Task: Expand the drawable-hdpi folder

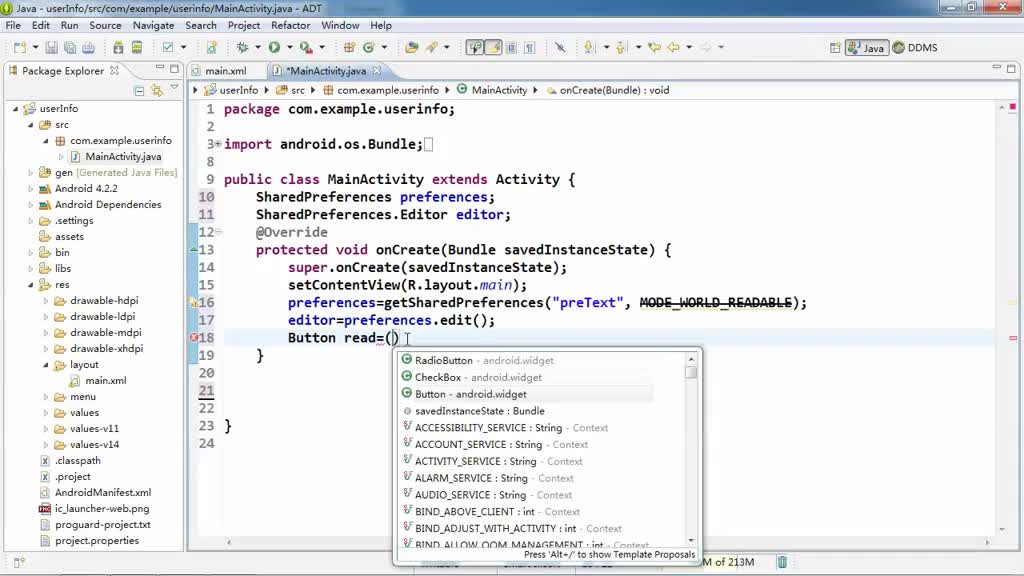Action: pos(46,301)
